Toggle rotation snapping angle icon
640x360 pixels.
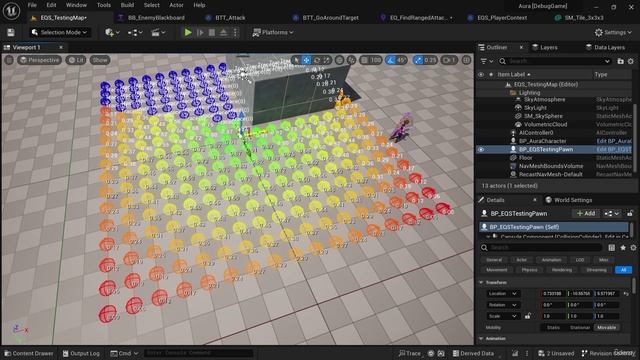coord(391,60)
